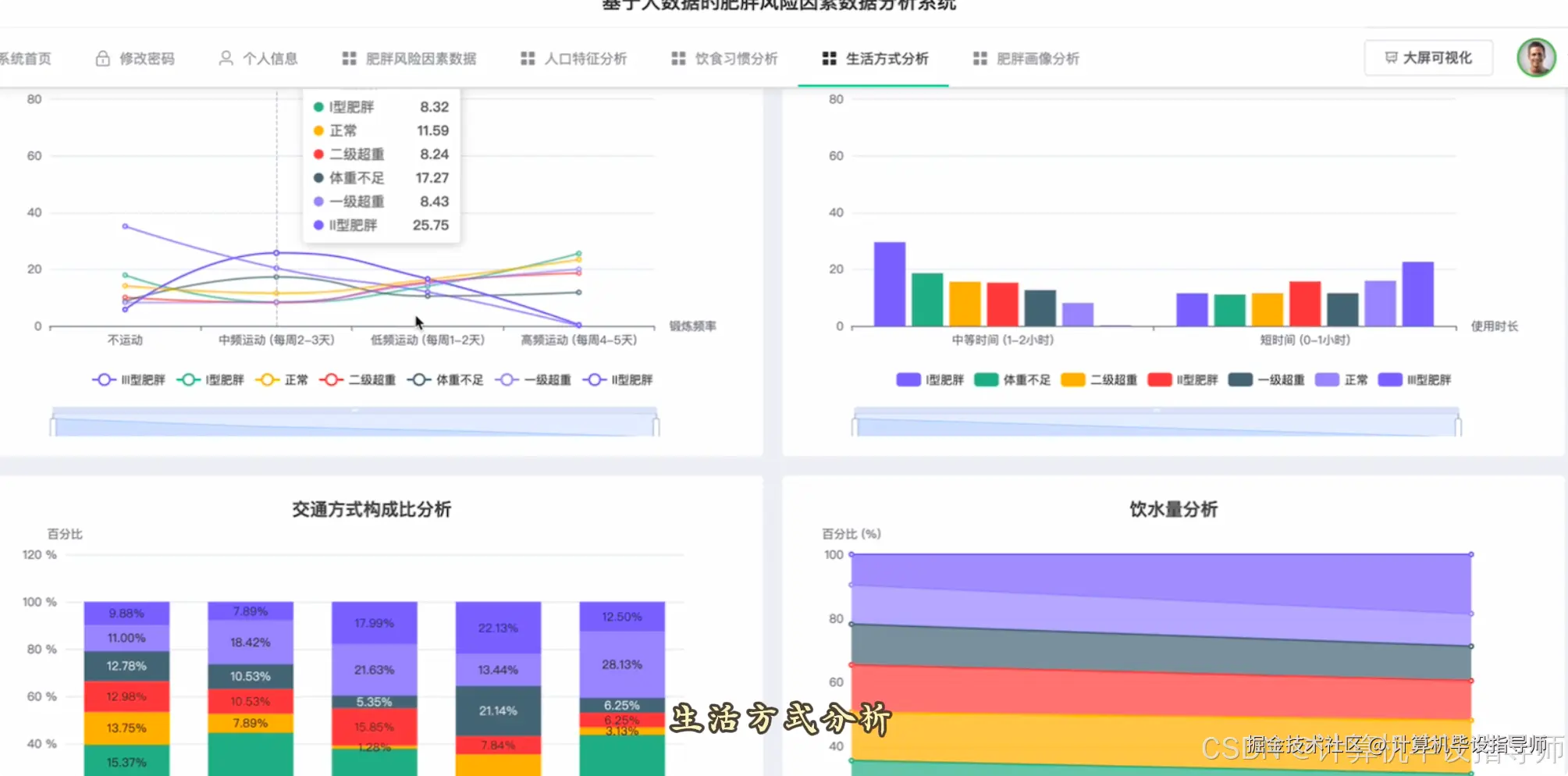Click the "21.63%" bar segment
The width and height of the screenshot is (1568, 776).
coord(375,670)
